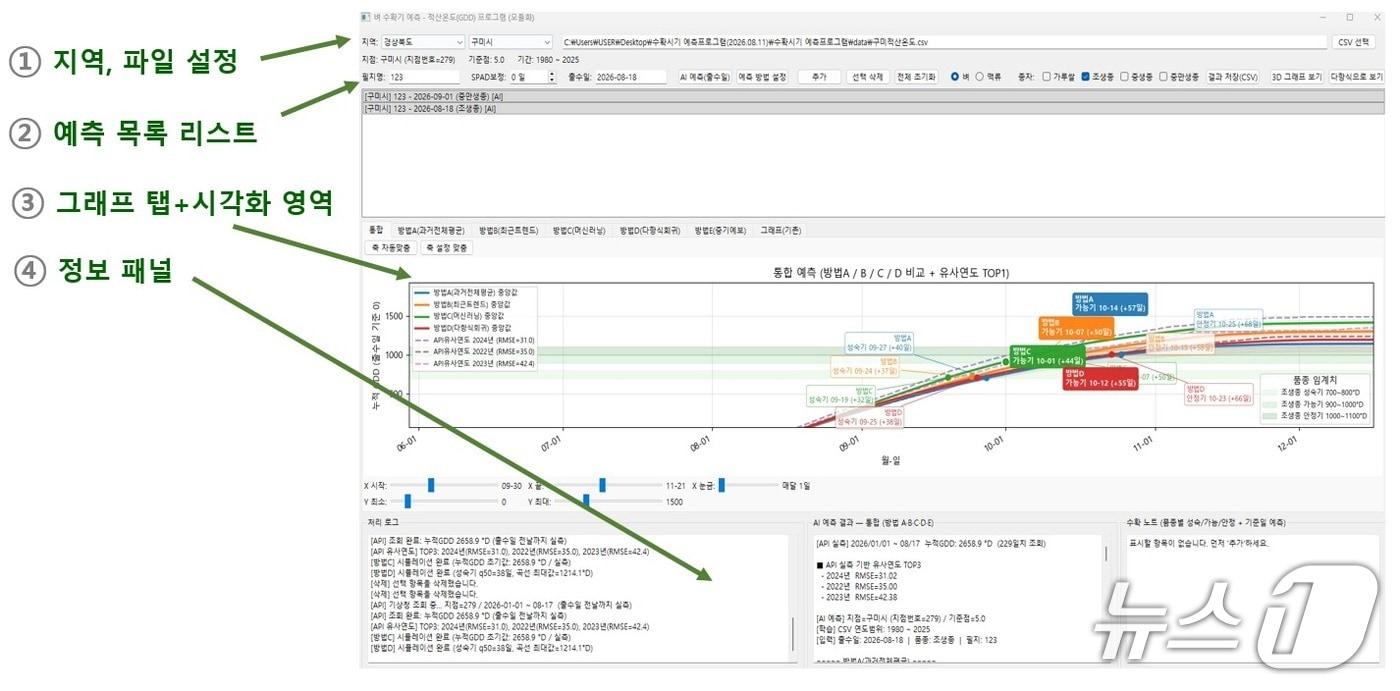1400x691 pixels.
Task: Switch to the 방법C(머신러닝) tab
Action: pos(579,230)
